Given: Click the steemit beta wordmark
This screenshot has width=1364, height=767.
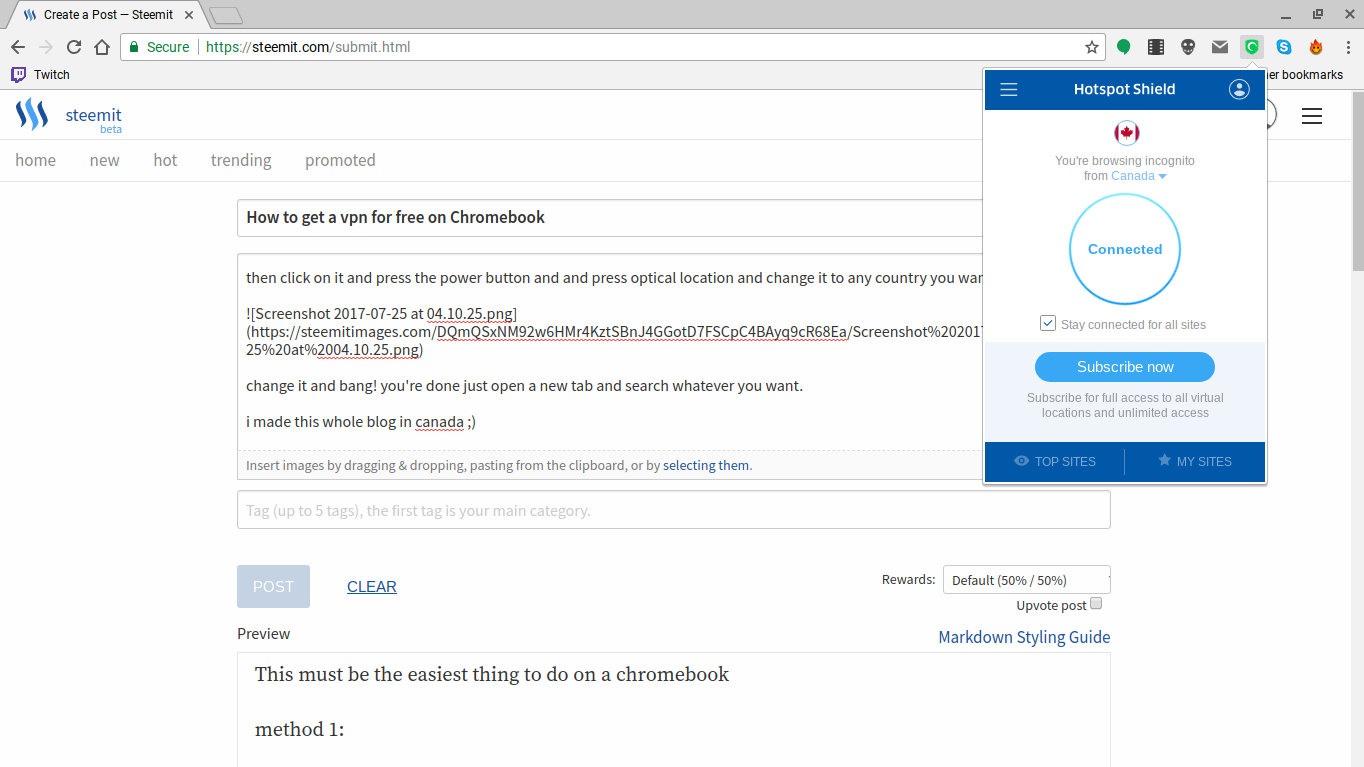Looking at the screenshot, I should tap(94, 119).
